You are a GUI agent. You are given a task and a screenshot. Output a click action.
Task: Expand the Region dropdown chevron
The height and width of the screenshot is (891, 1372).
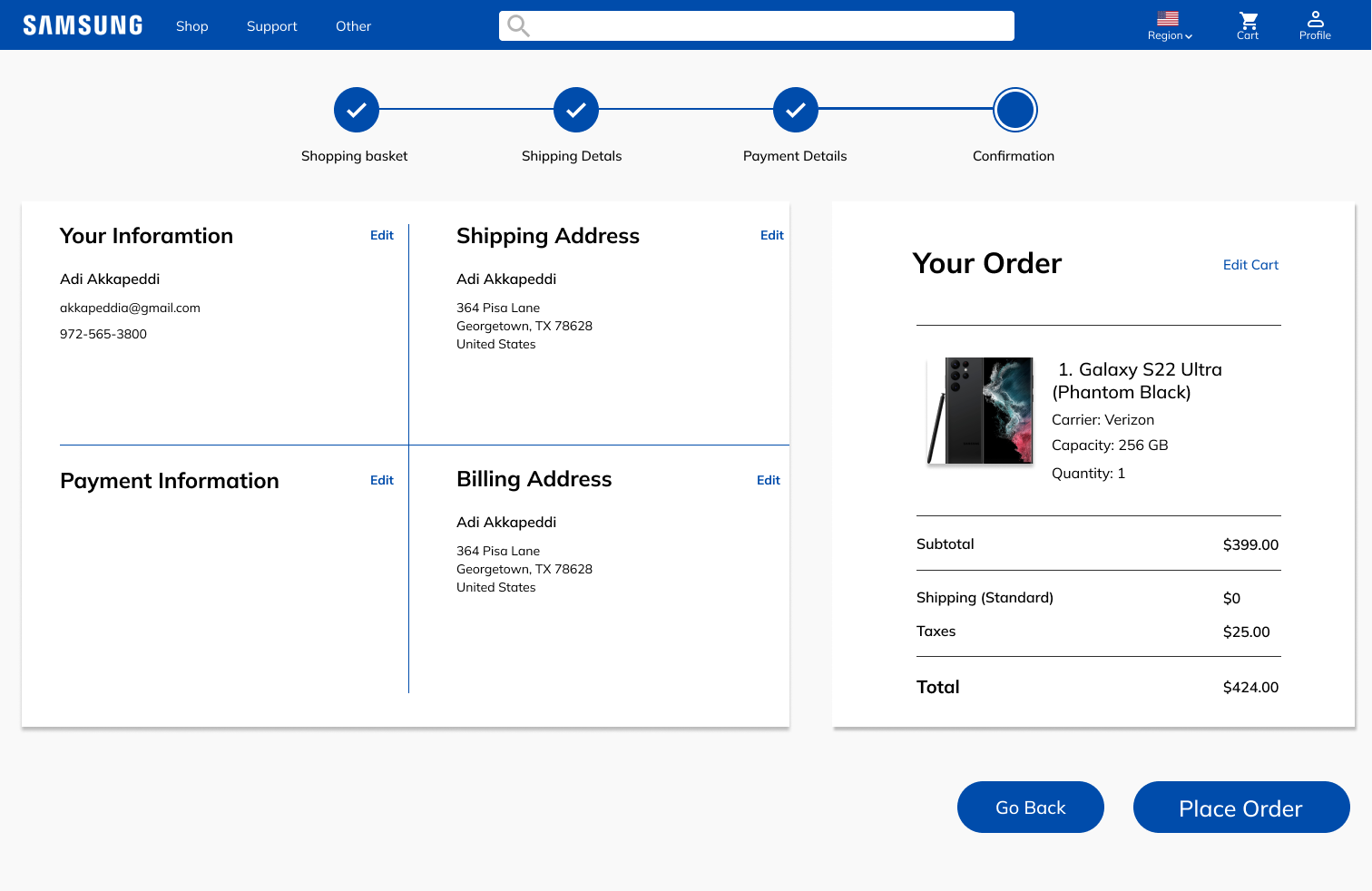pyautogui.click(x=1189, y=36)
